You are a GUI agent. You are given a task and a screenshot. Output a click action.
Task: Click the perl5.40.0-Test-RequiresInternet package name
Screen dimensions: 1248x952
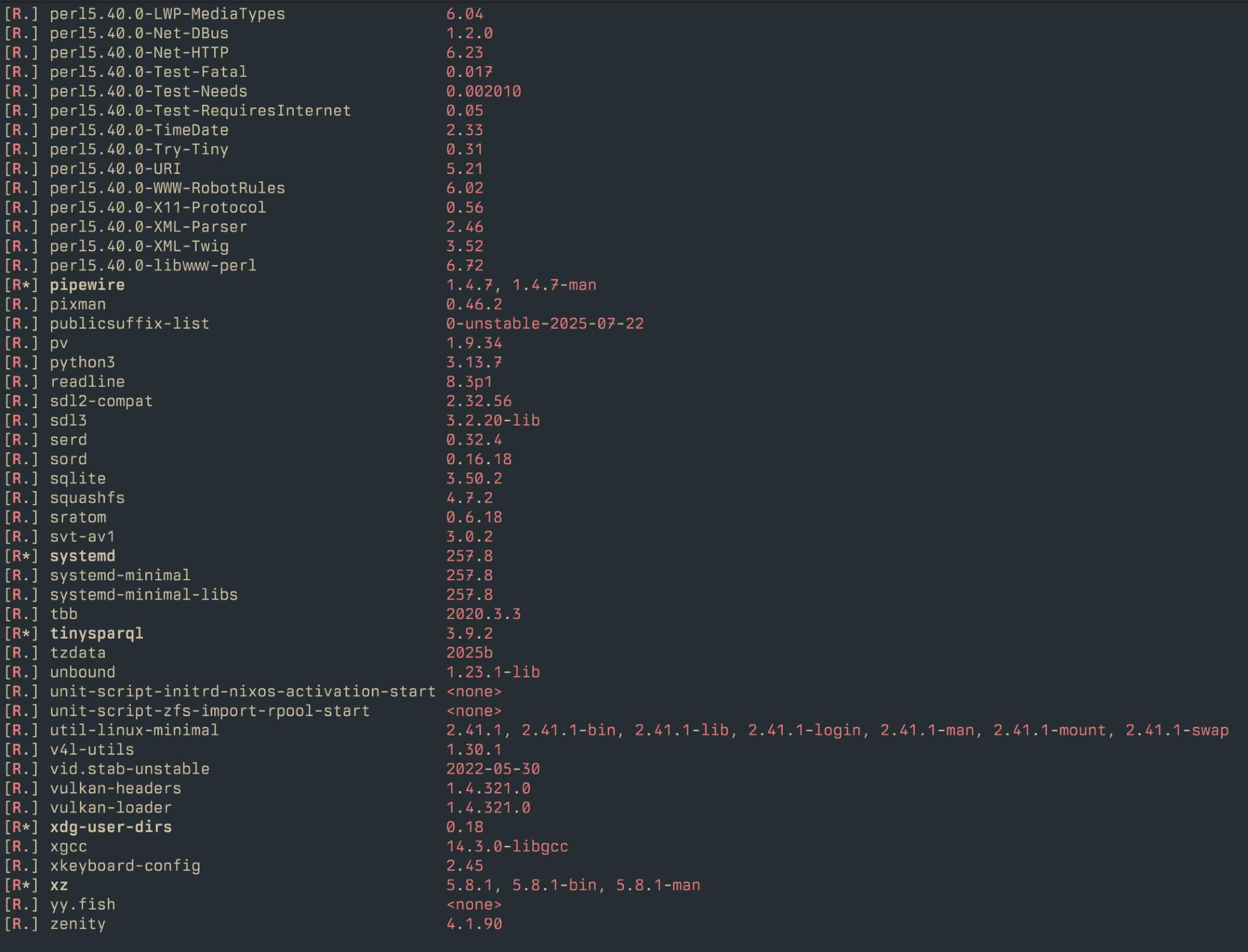[x=200, y=110]
